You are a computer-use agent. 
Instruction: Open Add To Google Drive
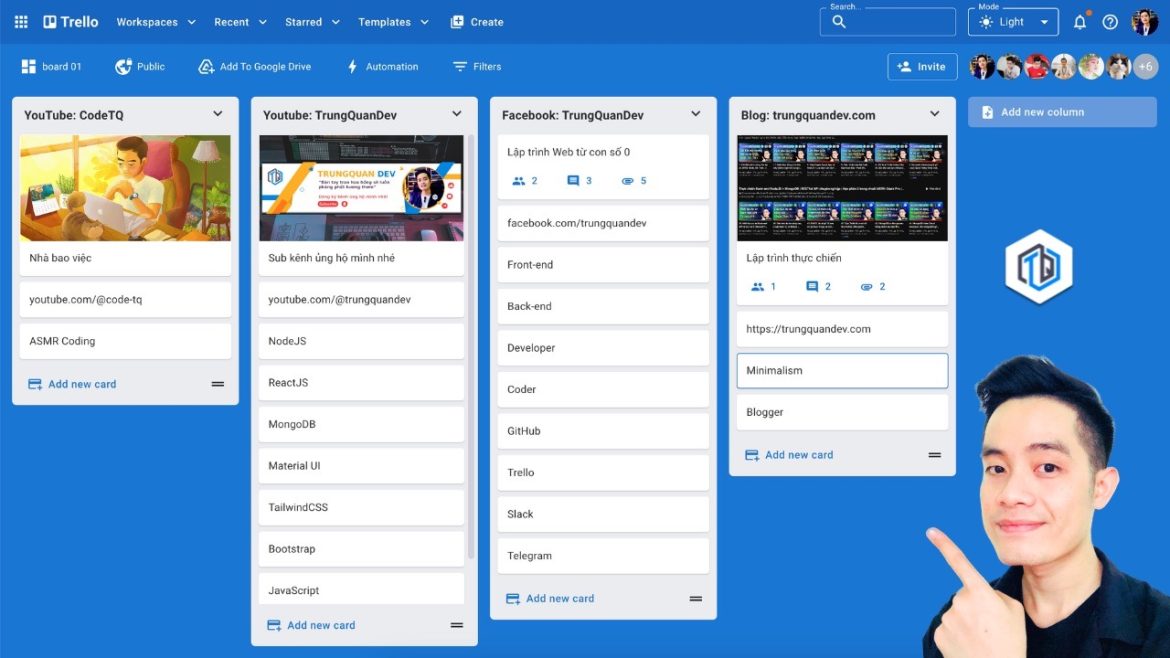tap(203, 66)
